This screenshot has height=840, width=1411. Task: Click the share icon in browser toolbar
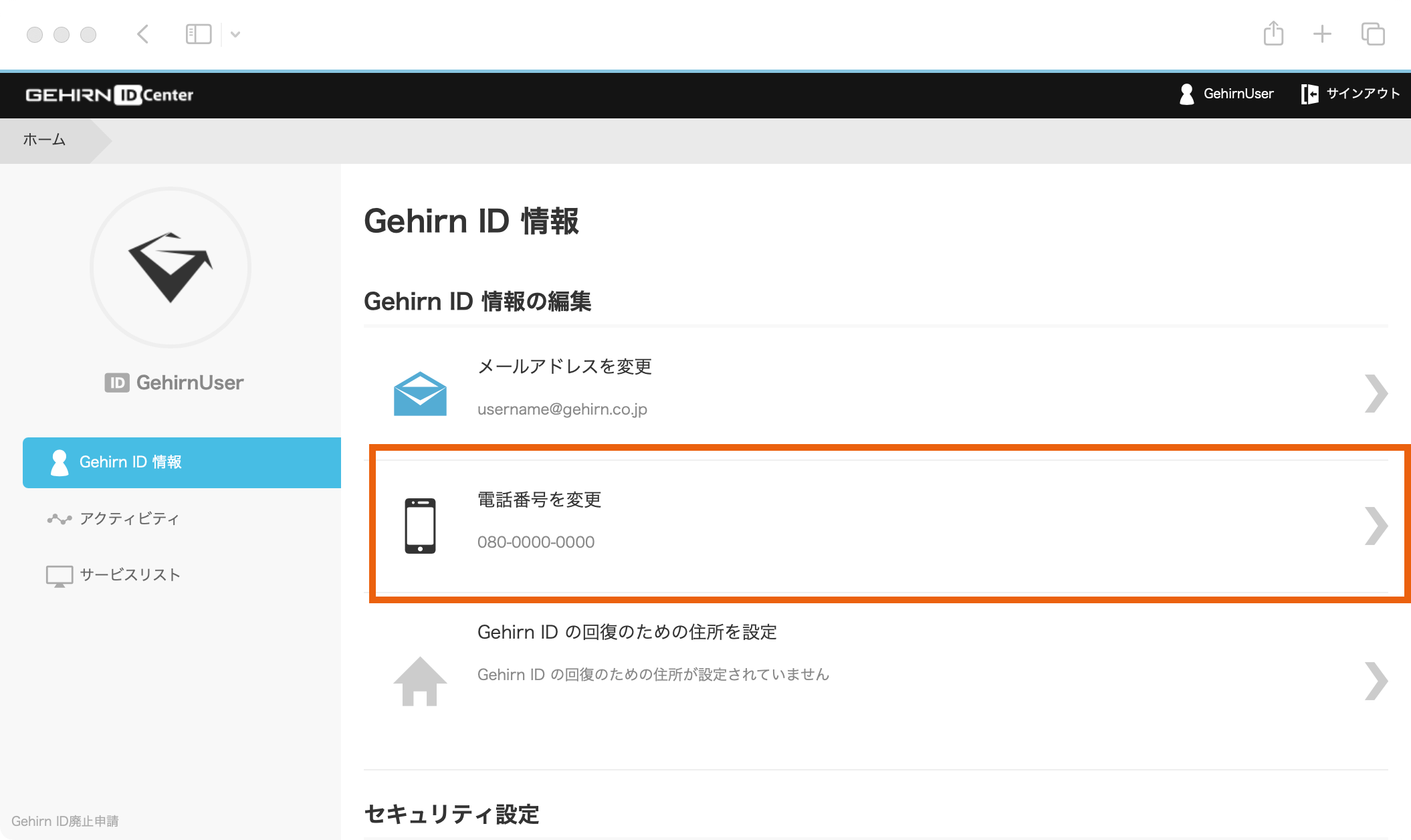tap(1273, 33)
